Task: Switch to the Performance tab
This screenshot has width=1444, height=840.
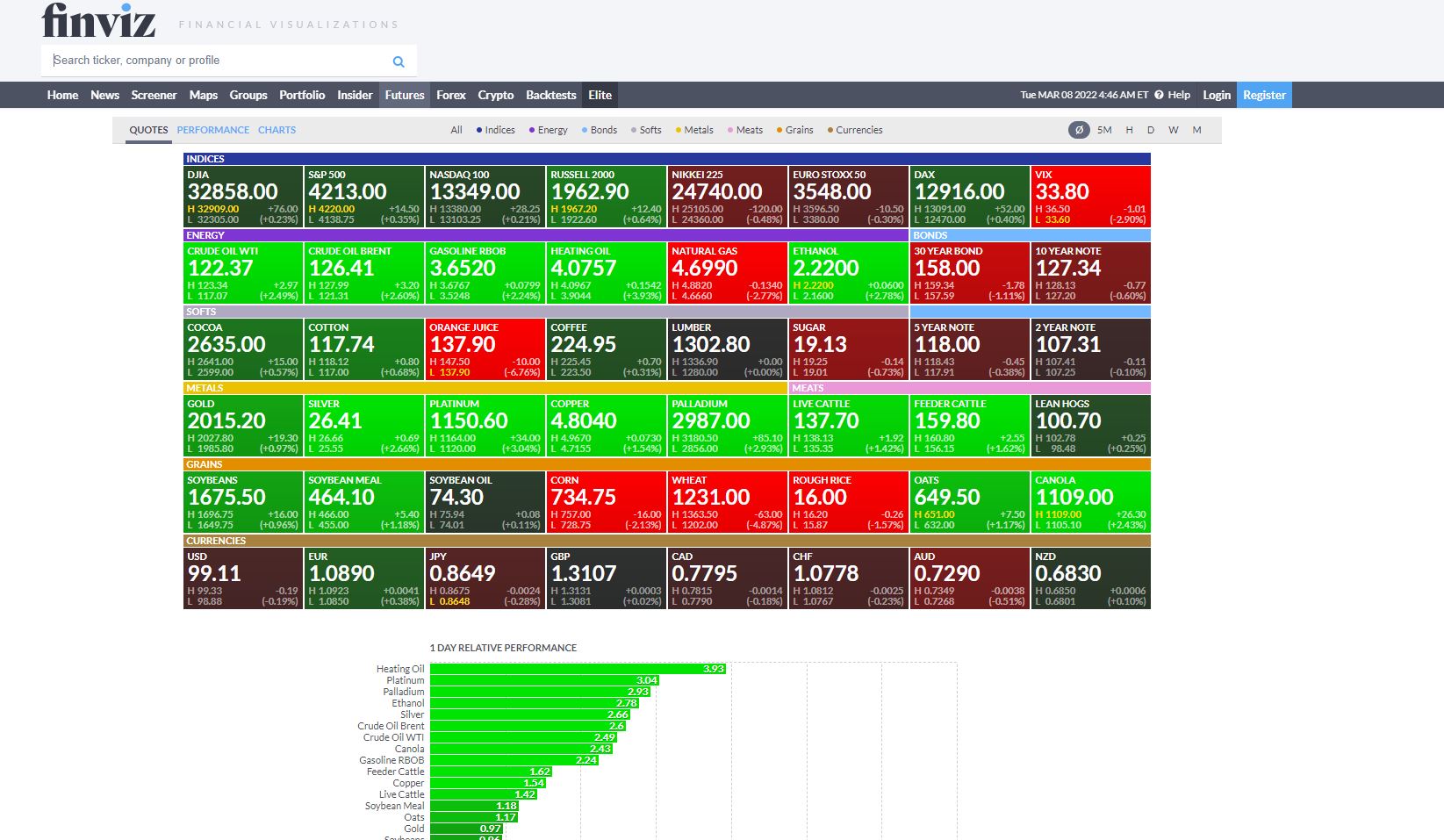Action: tap(213, 130)
